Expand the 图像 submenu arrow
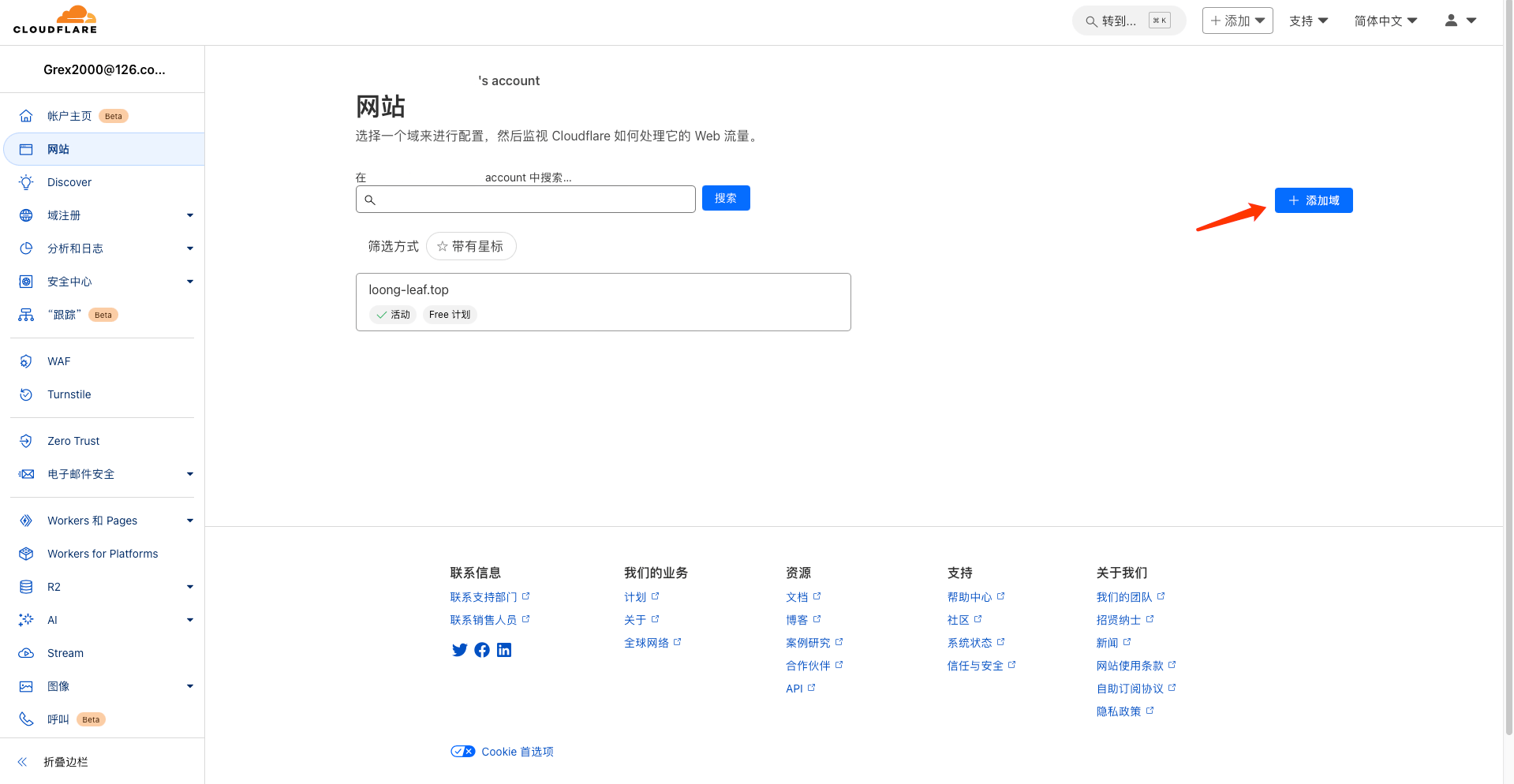 pos(190,686)
